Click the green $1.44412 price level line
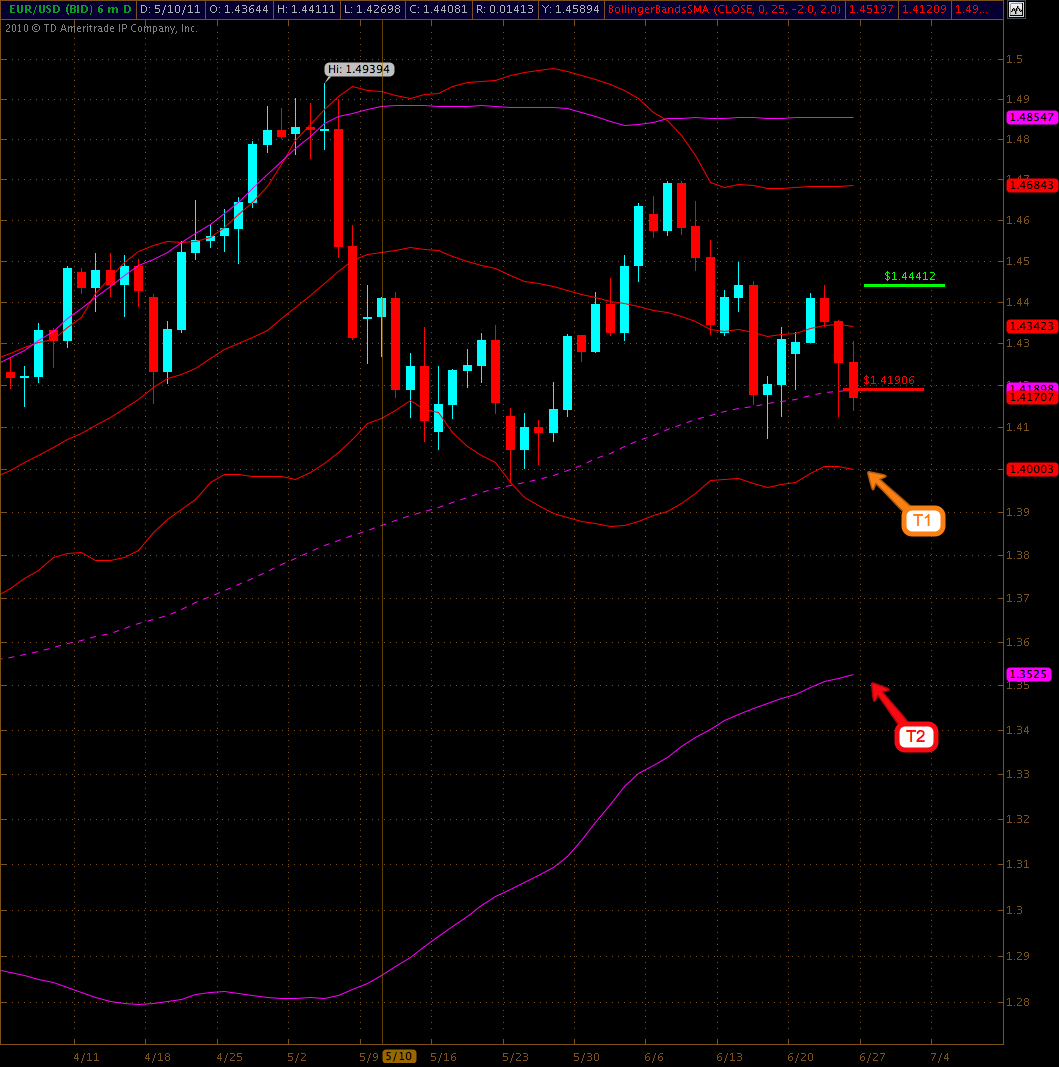The image size is (1059, 1067). click(x=904, y=285)
